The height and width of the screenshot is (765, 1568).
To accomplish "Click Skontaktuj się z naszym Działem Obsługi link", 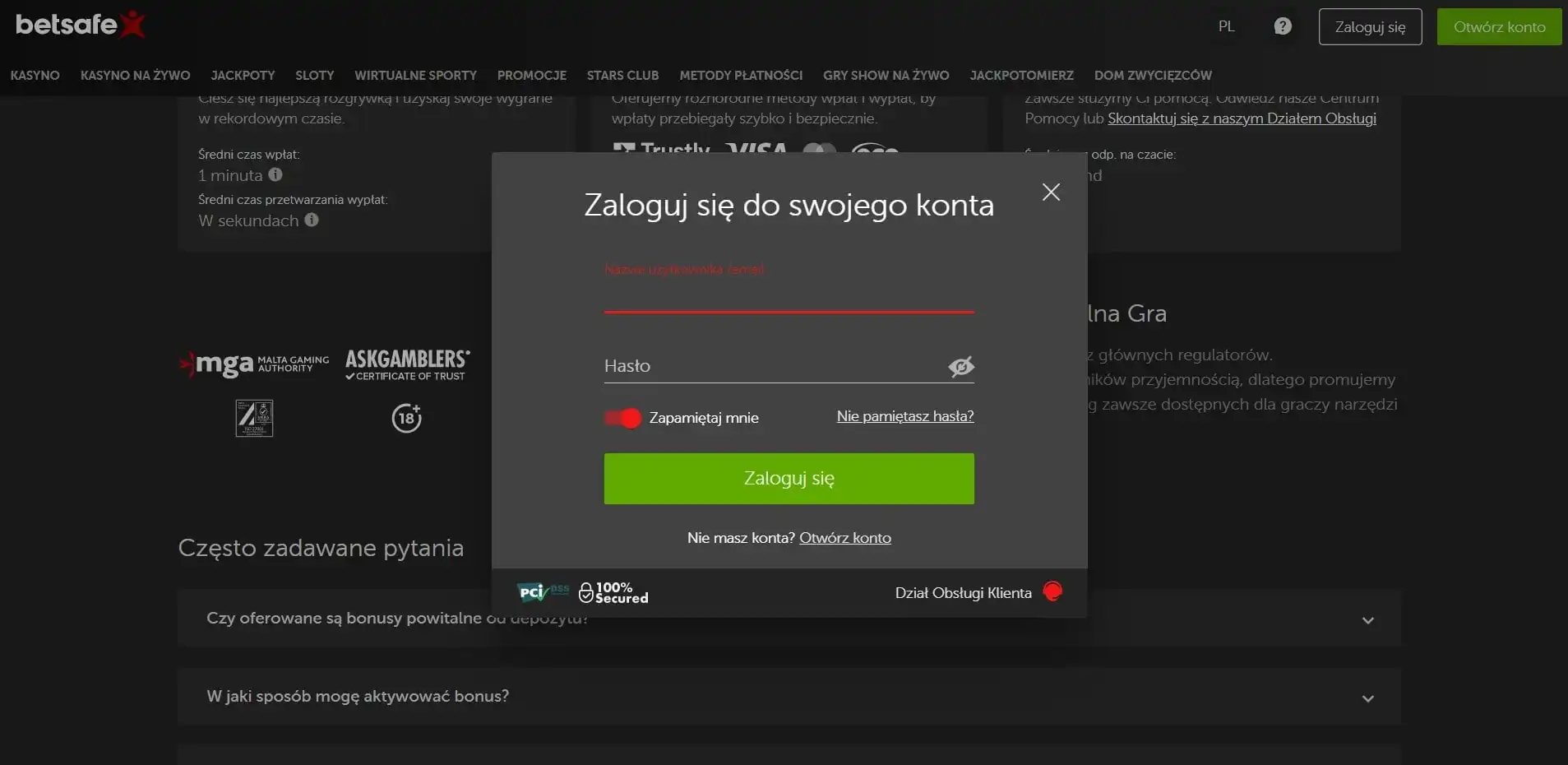I will 1242,118.
